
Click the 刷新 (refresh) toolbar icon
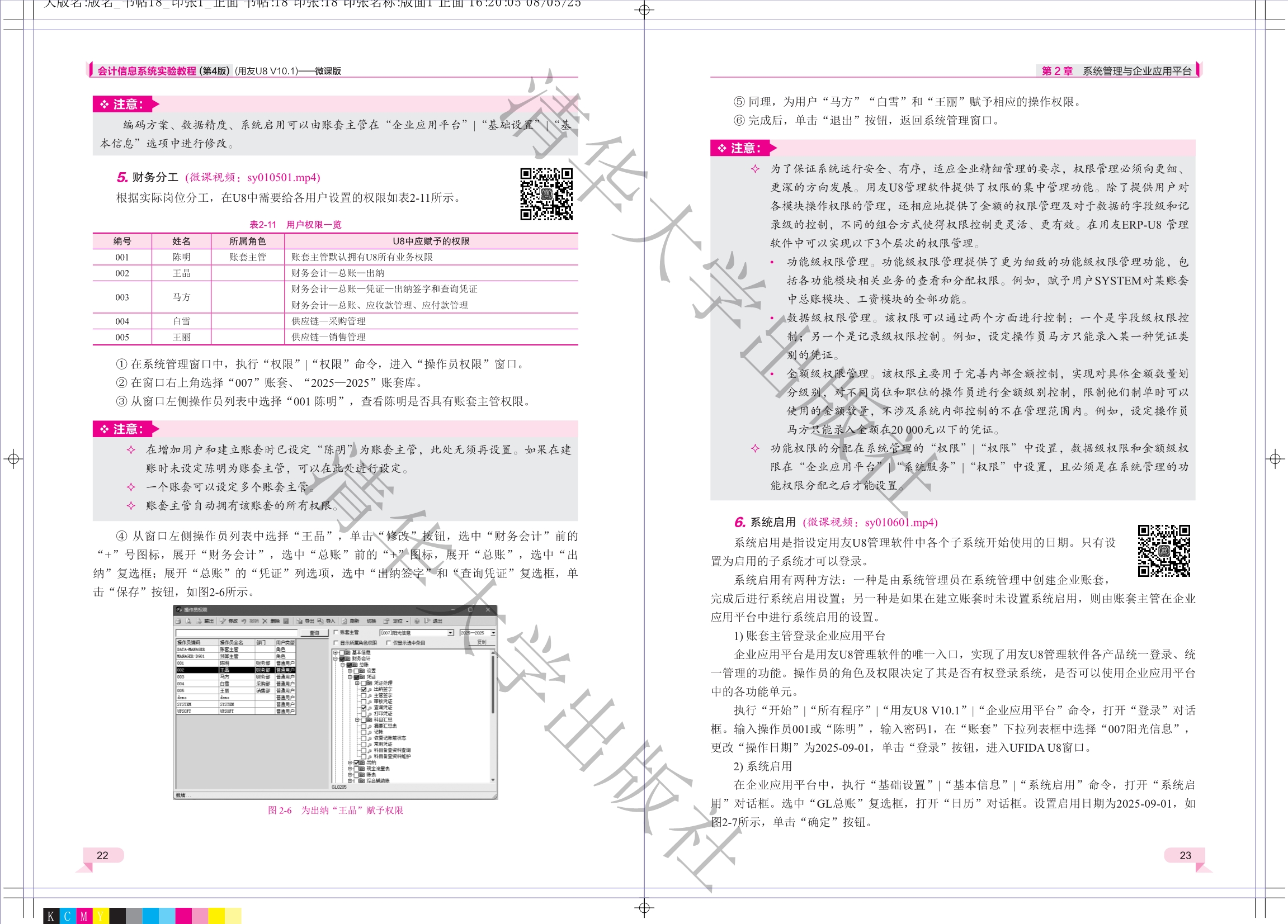[344, 622]
